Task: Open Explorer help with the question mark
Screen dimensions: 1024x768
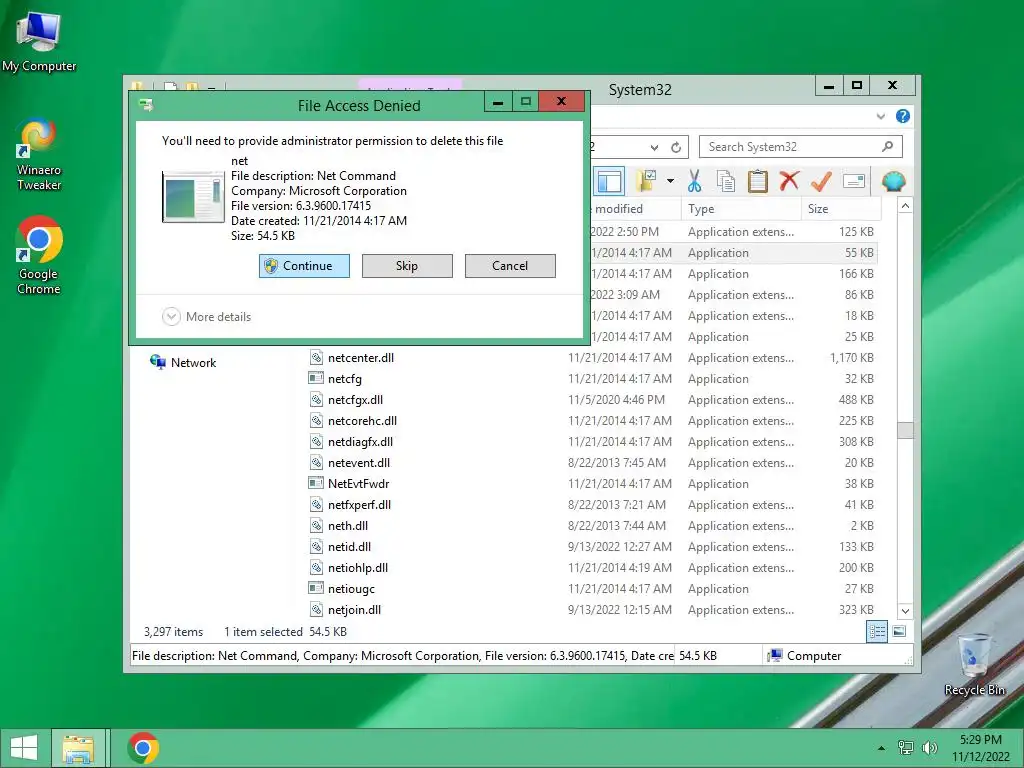Action: (x=903, y=116)
